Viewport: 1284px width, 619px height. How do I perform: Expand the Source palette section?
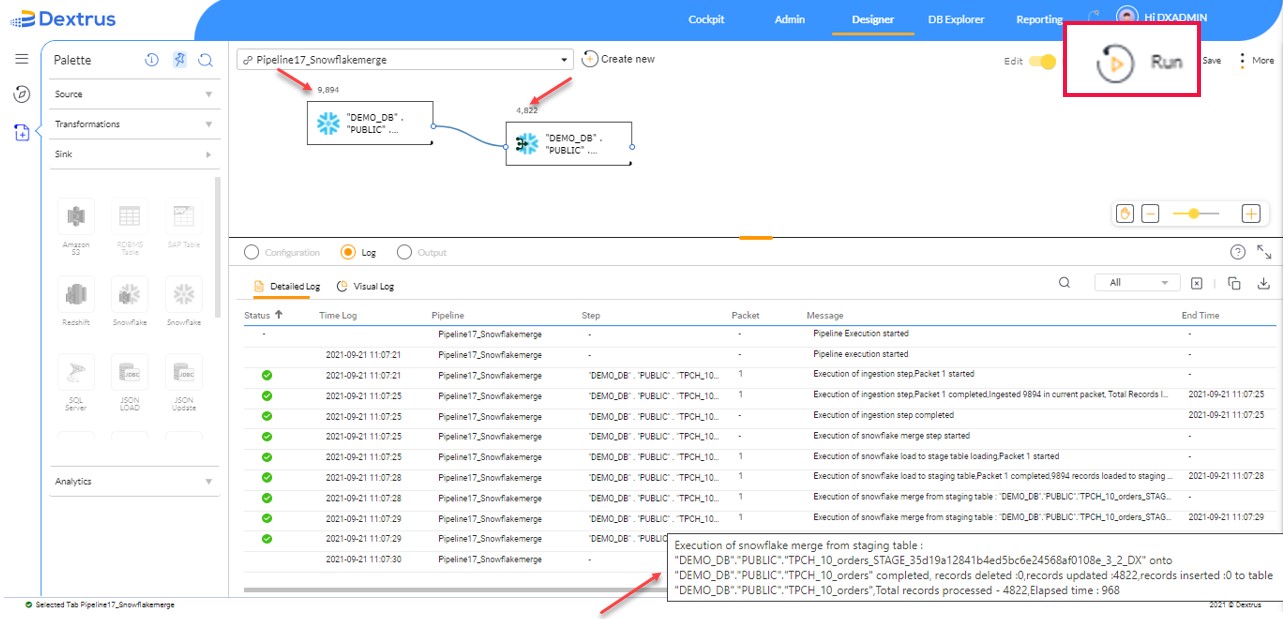(135, 94)
